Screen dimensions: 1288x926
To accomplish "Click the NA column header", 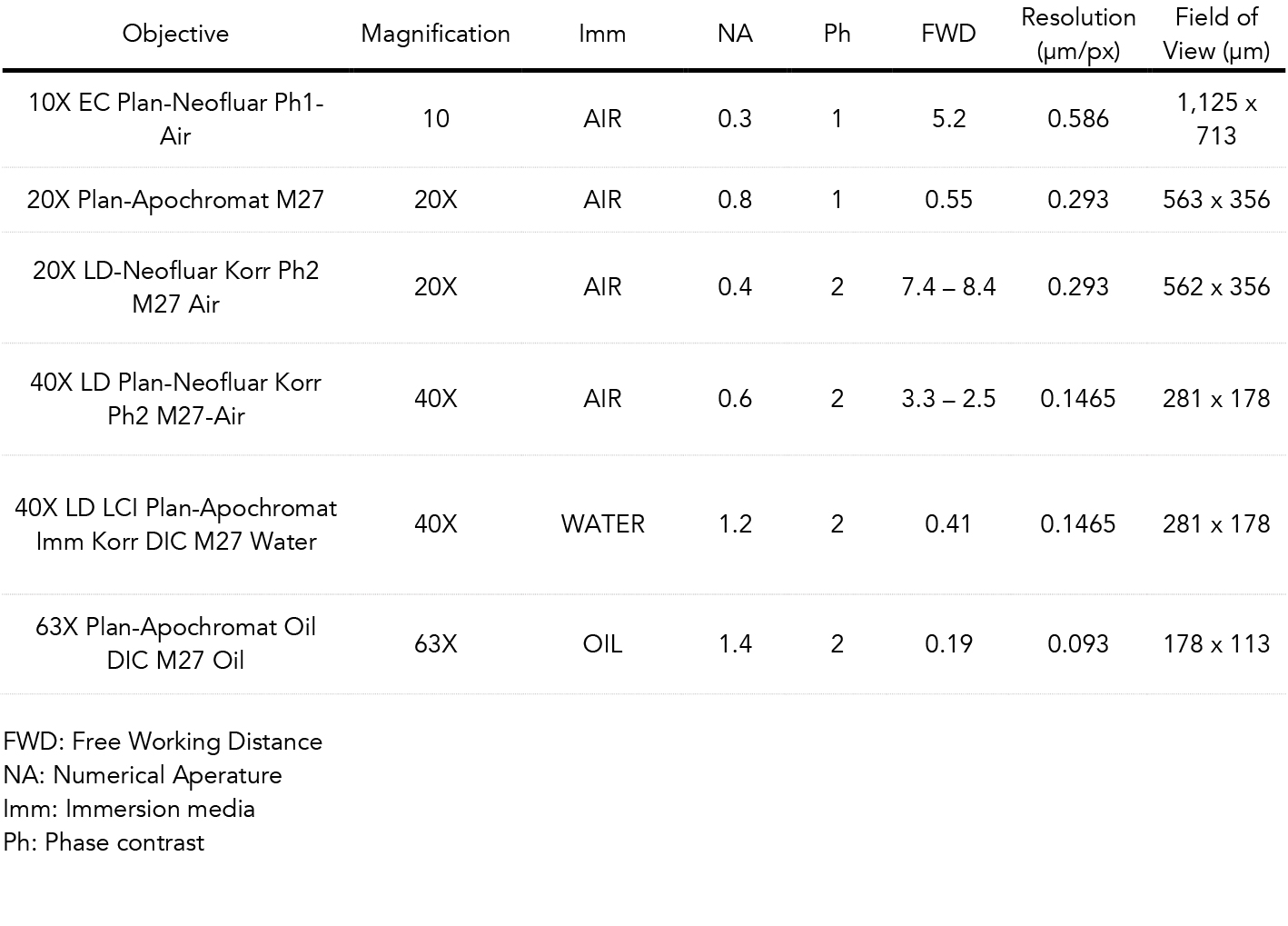I will (735, 34).
